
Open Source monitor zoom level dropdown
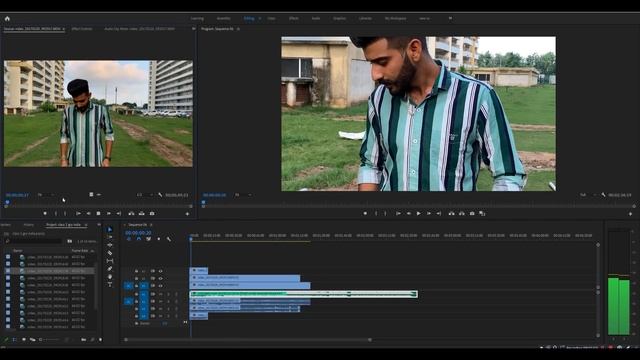(46, 195)
